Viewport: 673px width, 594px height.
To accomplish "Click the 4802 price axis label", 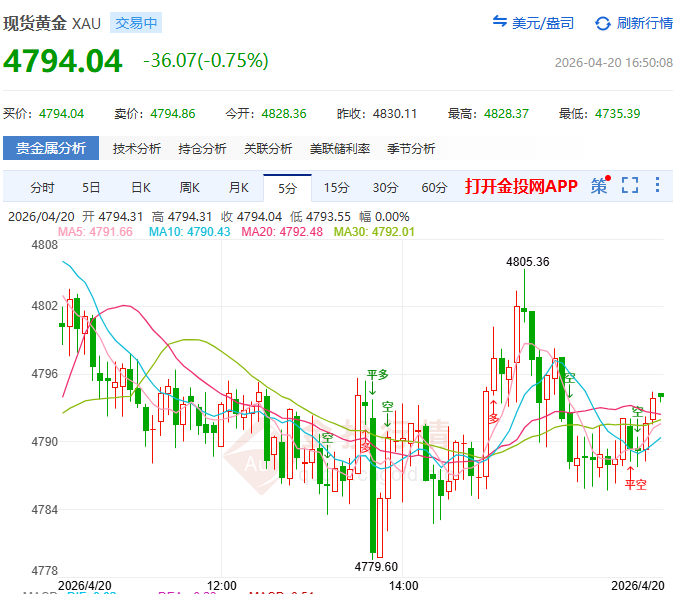I will tap(45, 306).
